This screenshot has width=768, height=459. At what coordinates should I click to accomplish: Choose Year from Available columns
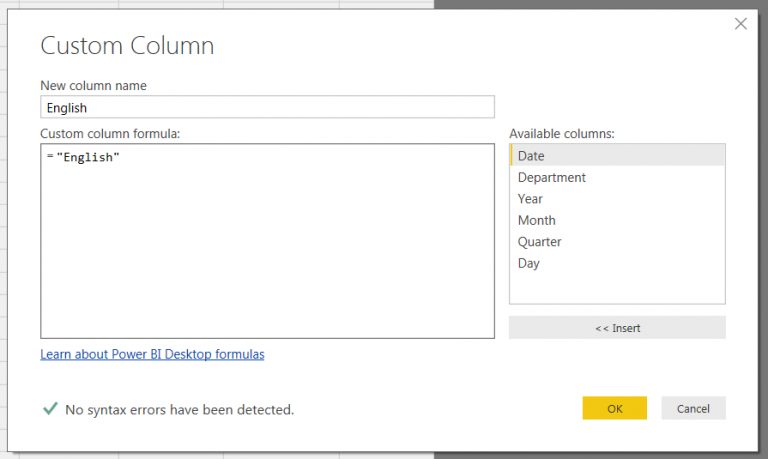click(530, 199)
